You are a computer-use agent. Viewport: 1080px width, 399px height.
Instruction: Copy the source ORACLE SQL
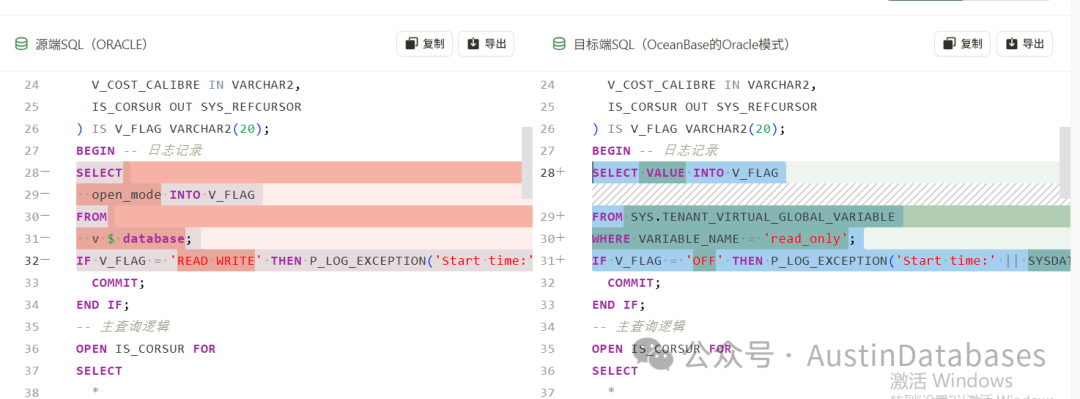click(x=424, y=43)
